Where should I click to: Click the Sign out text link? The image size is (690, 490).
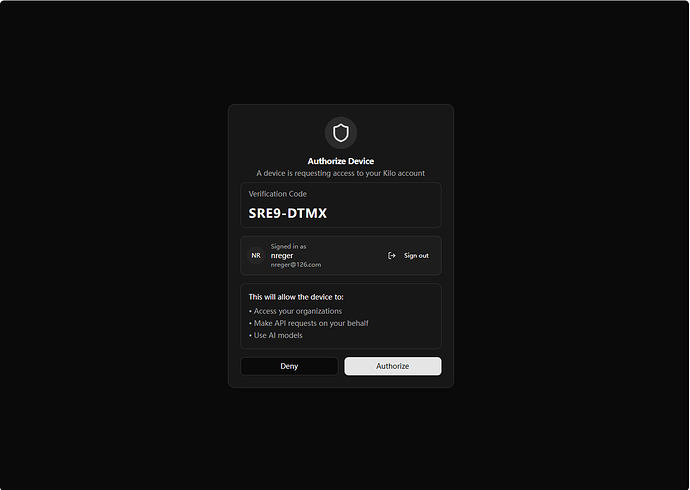point(416,256)
